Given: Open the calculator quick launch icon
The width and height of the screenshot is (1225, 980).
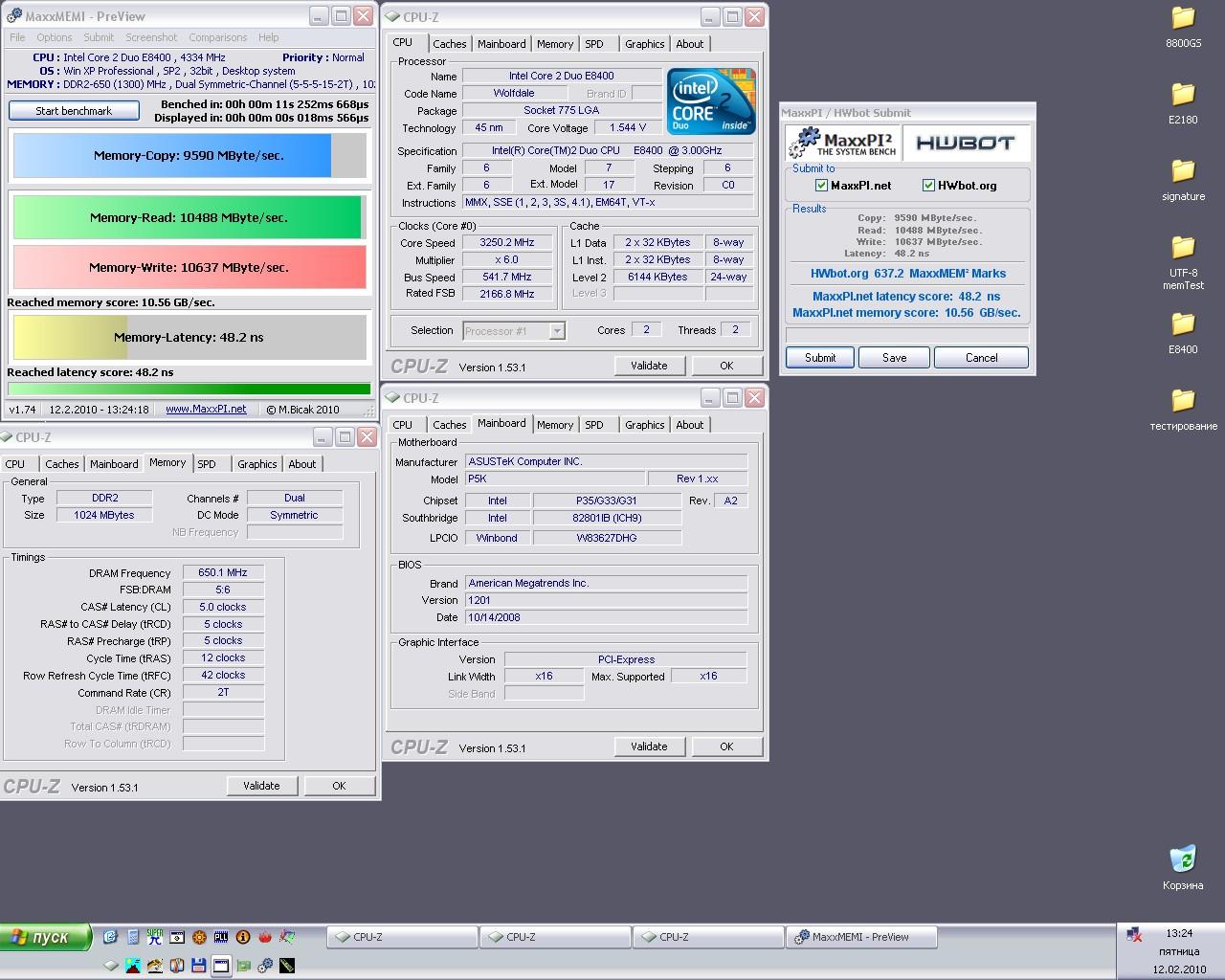Looking at the screenshot, I should 133,937.
